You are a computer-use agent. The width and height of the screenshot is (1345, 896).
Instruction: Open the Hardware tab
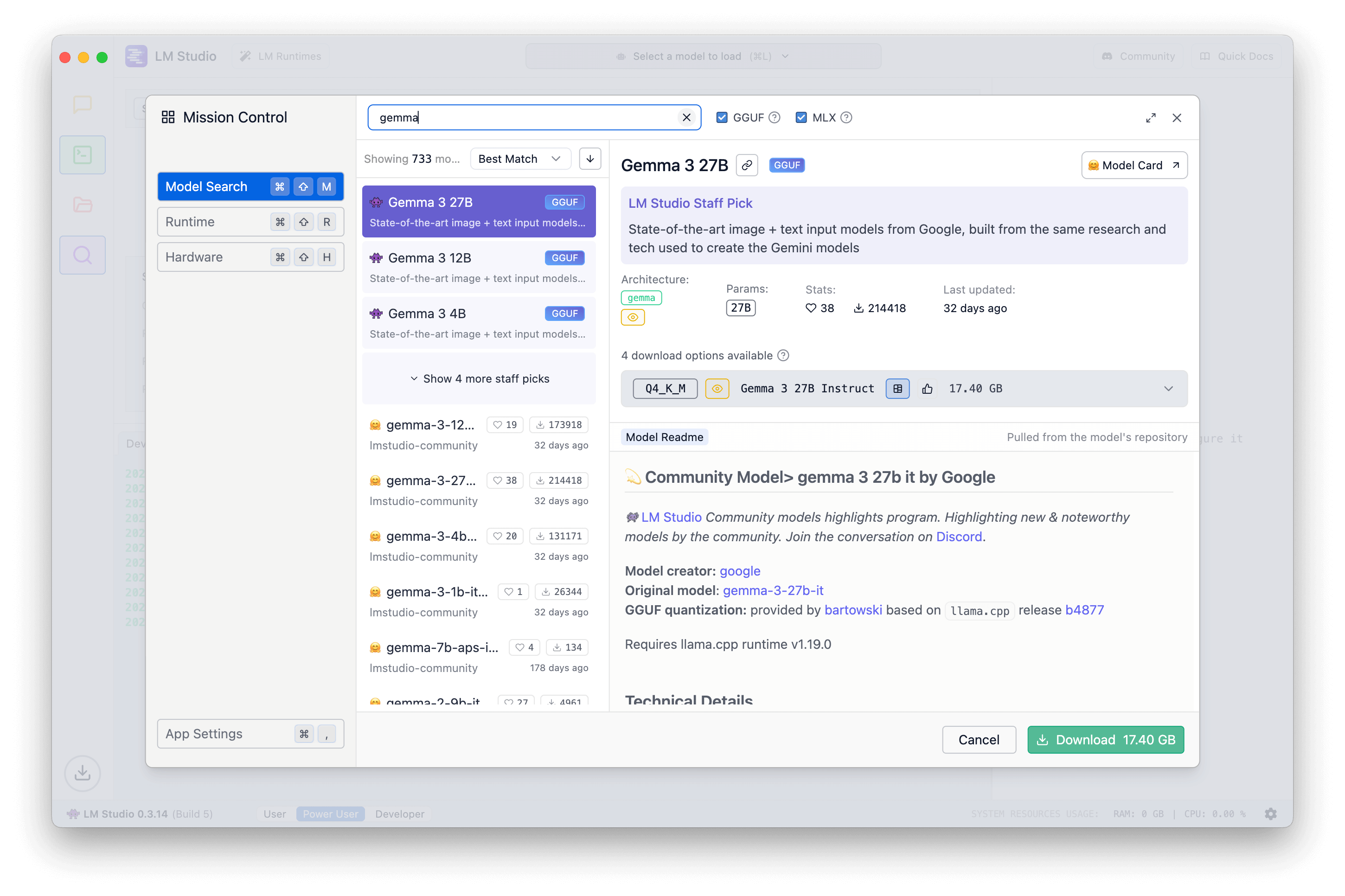[x=250, y=257]
